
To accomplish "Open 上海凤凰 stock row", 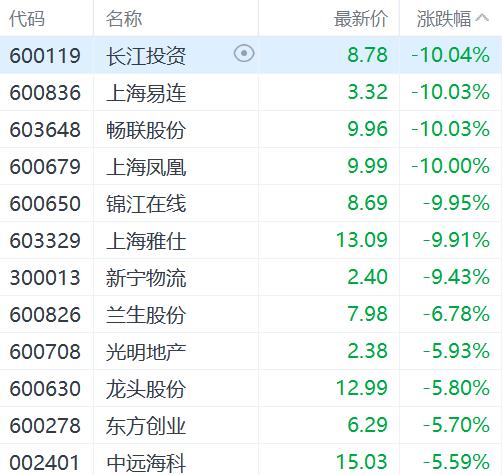I will pos(251,166).
